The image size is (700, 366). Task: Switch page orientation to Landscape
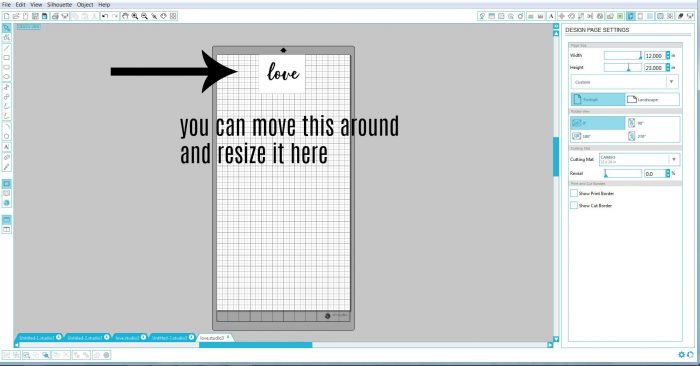click(652, 100)
